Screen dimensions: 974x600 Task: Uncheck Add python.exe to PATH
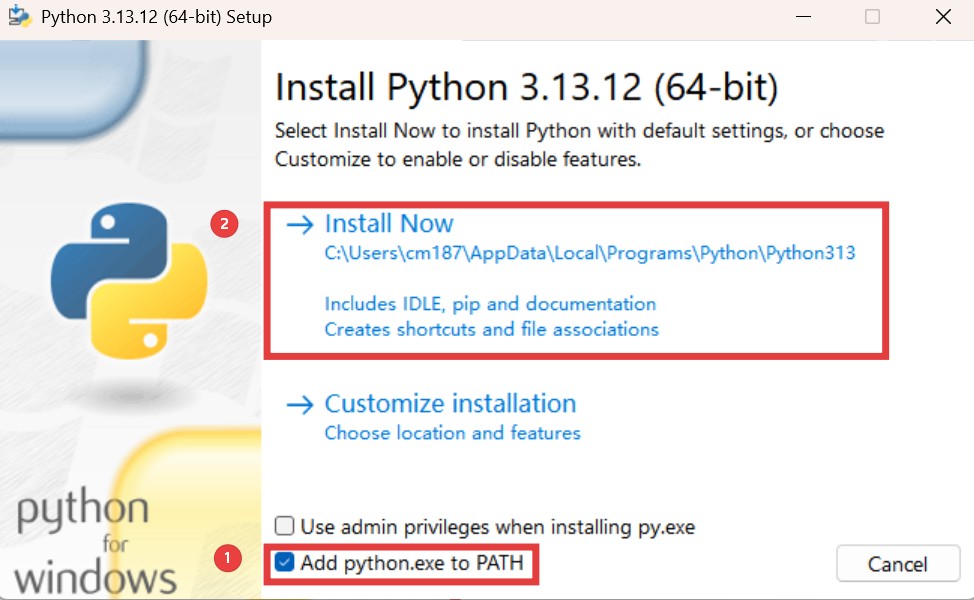[286, 563]
